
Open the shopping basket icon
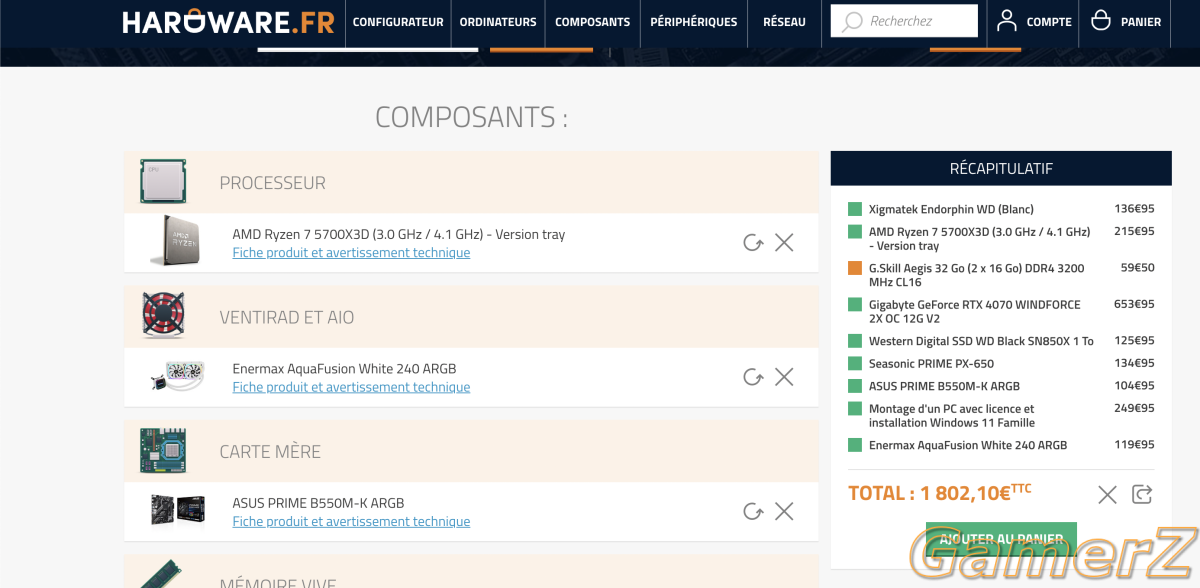[1101, 20]
